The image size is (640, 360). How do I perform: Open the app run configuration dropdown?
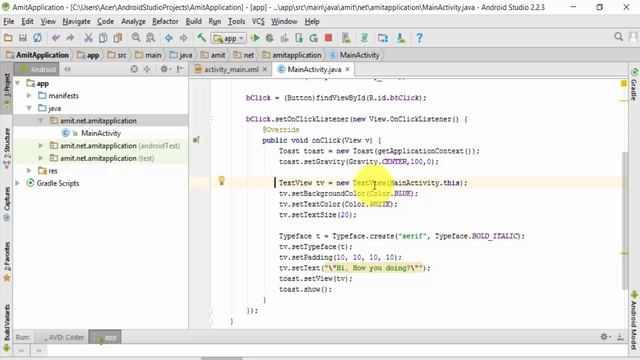229,38
